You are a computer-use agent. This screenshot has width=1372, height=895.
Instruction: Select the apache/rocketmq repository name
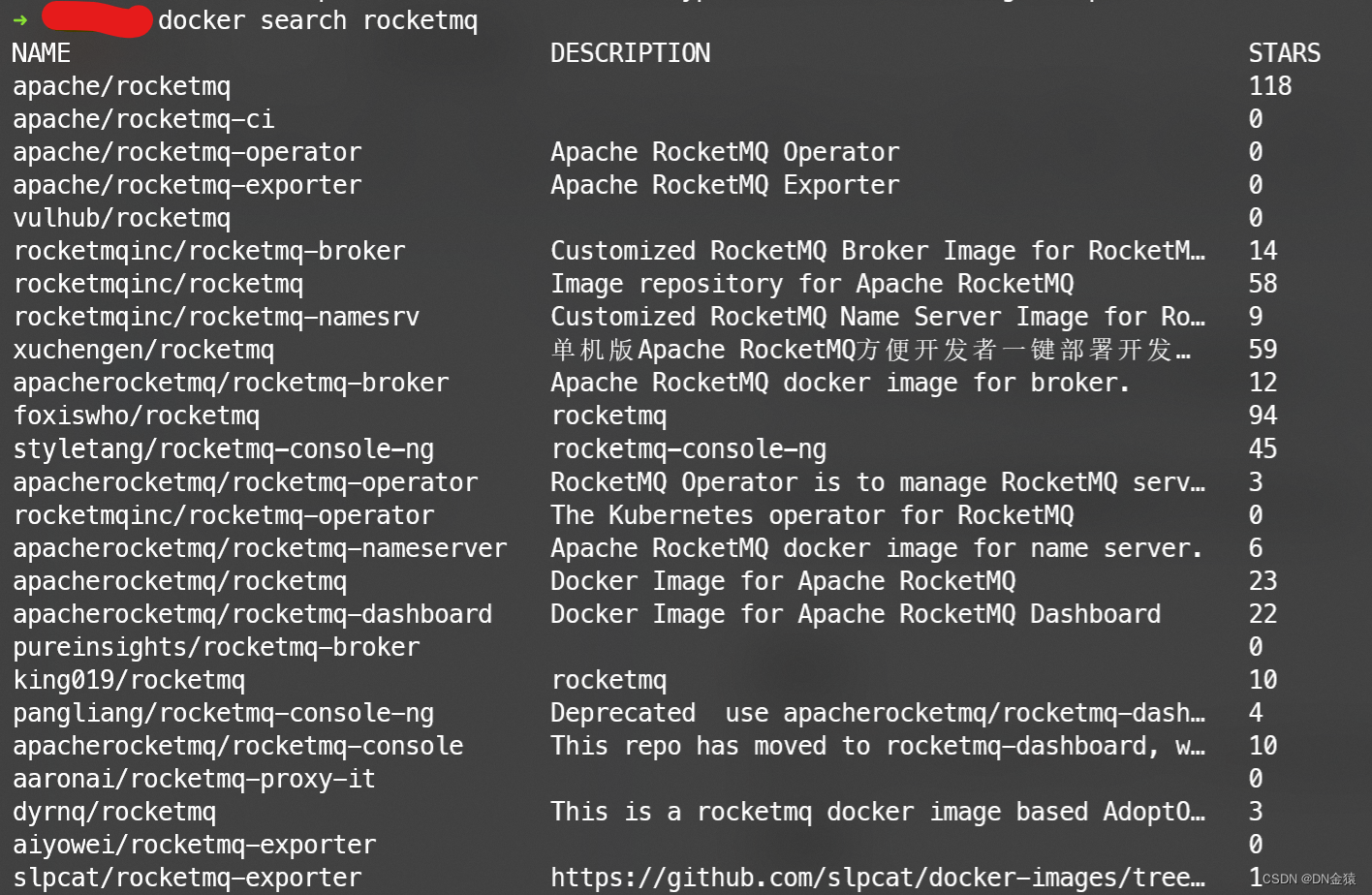(x=121, y=86)
